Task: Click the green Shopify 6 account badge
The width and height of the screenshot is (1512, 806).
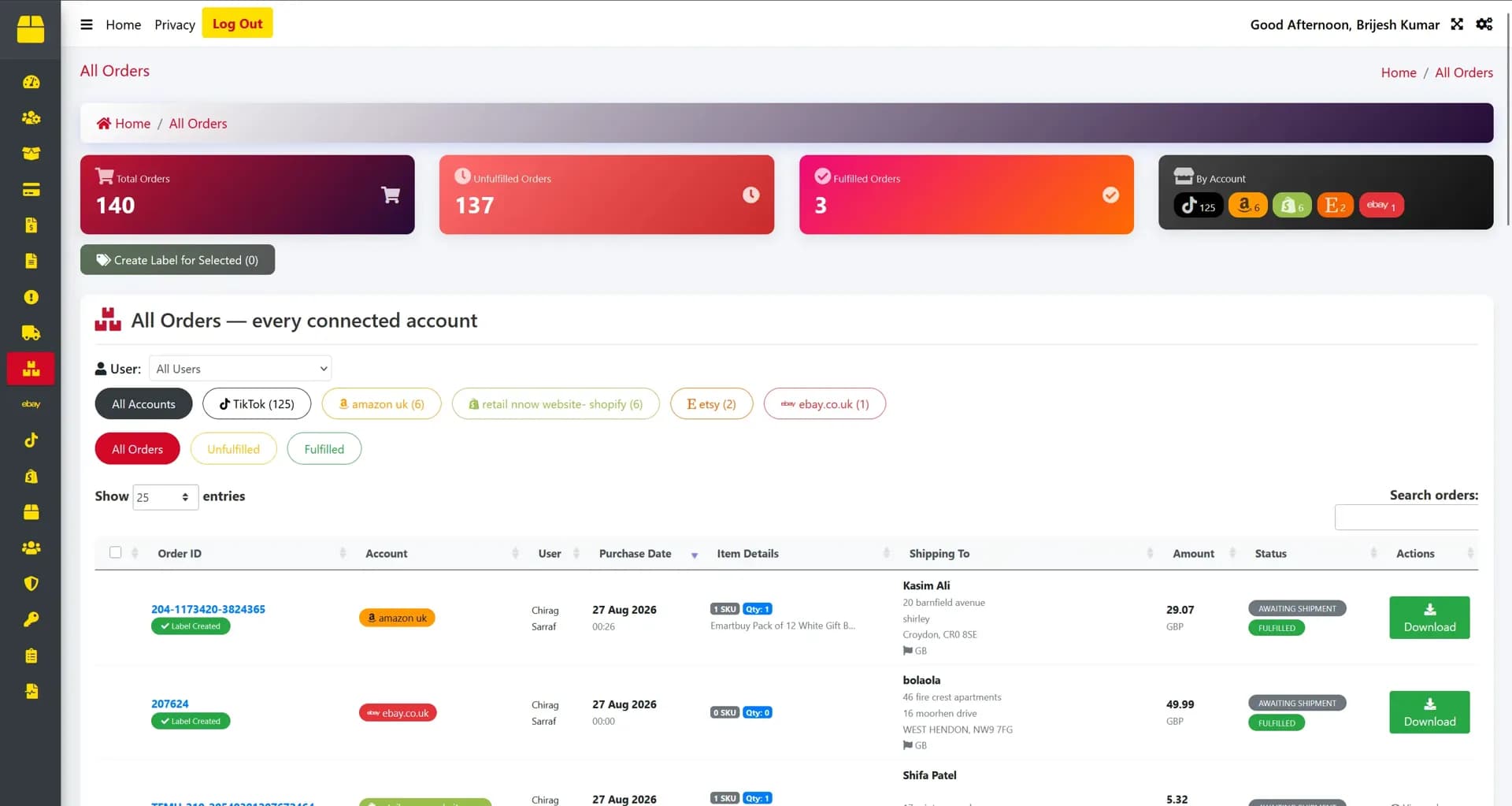Action: coord(1291,206)
